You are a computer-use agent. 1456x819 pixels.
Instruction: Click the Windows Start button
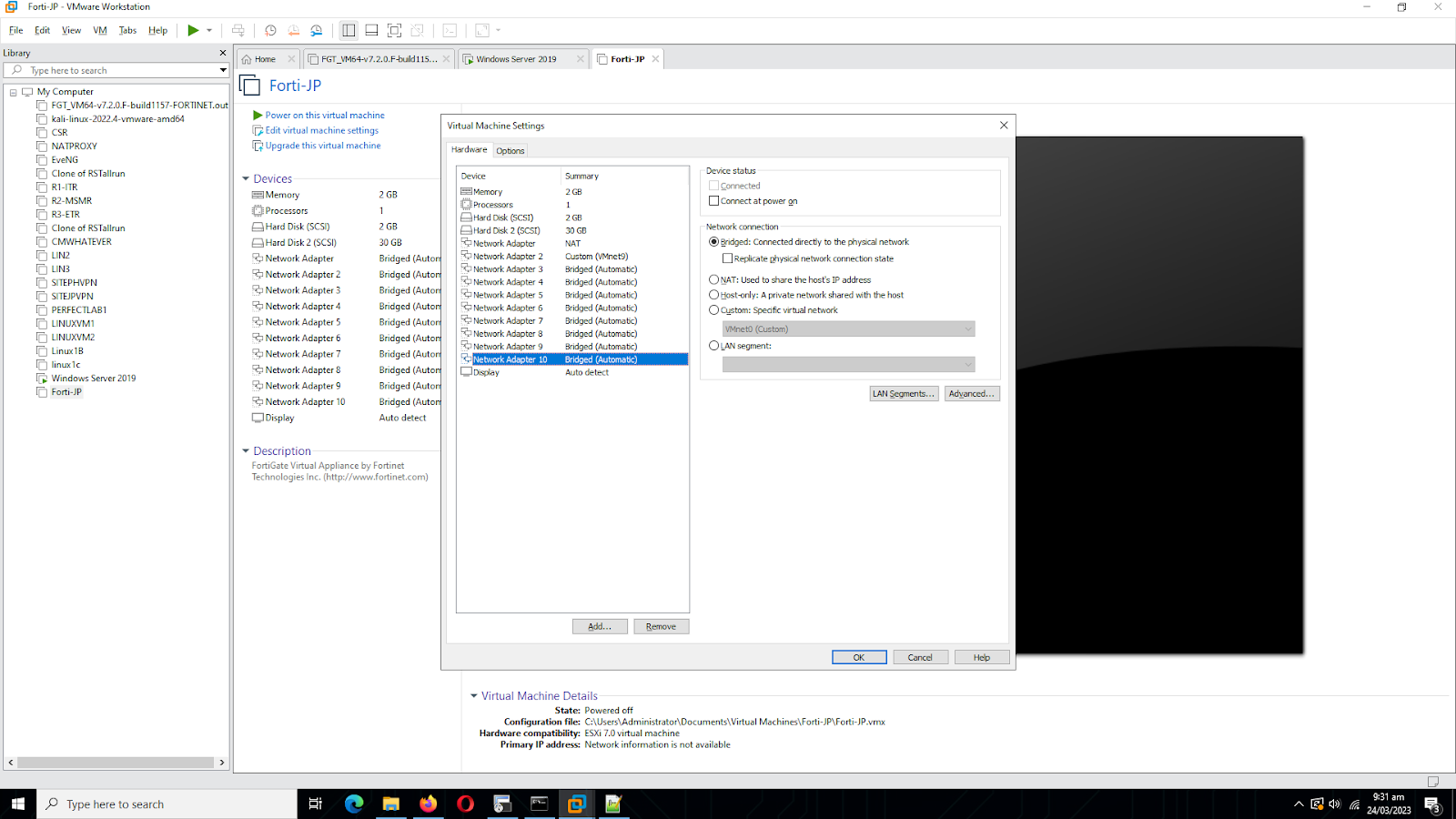click(x=17, y=804)
